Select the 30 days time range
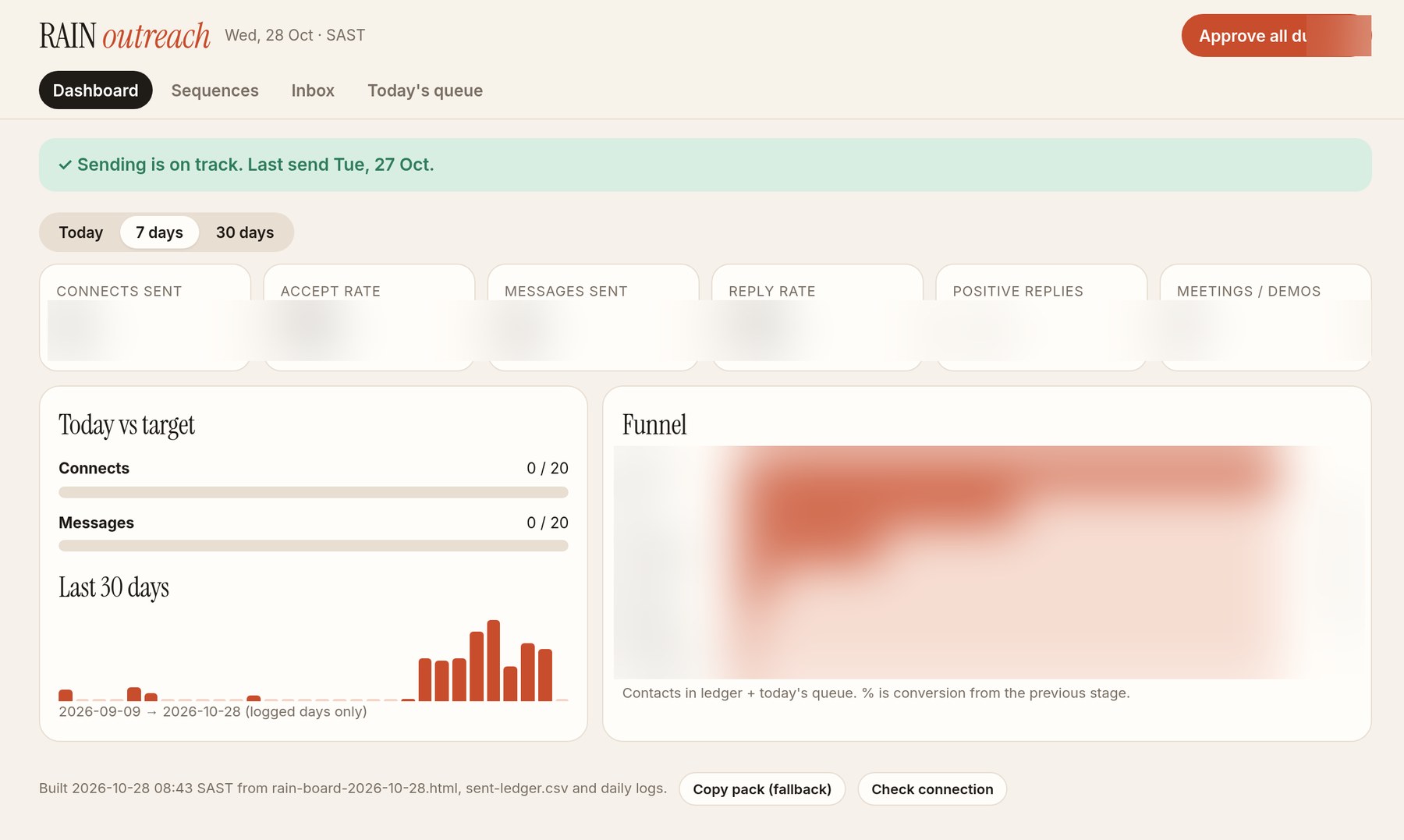This screenshot has width=1404, height=840. point(245,232)
